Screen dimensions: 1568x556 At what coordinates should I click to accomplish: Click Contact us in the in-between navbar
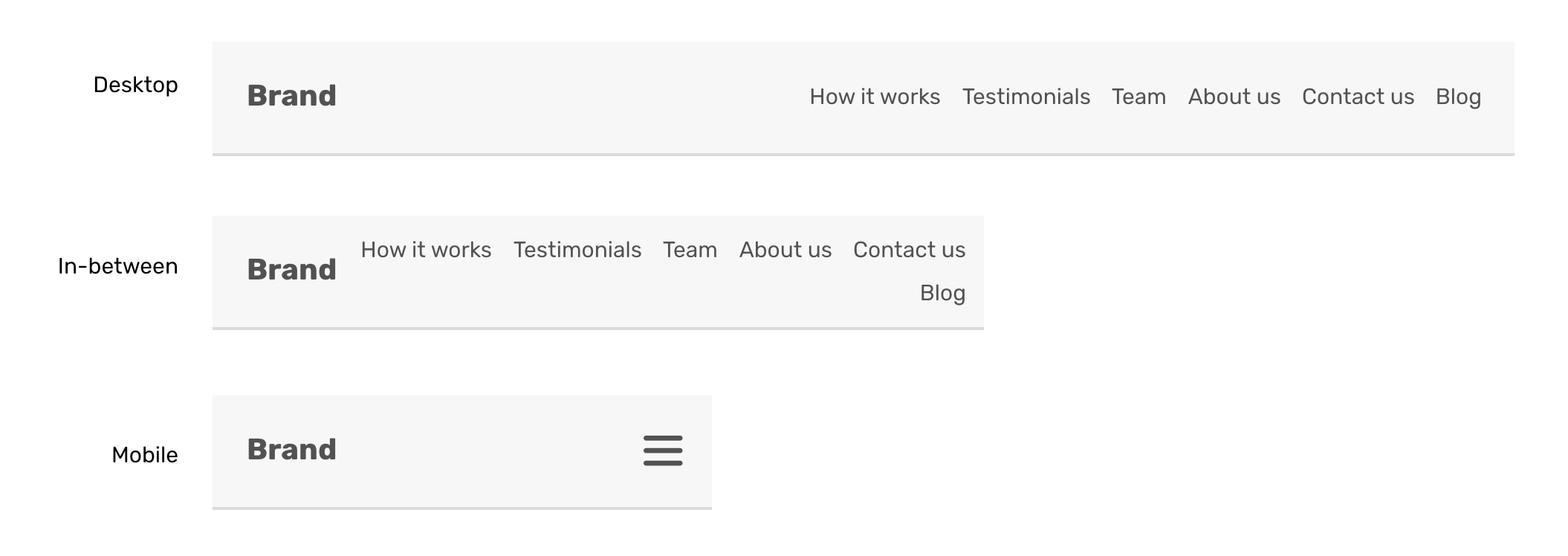point(909,250)
